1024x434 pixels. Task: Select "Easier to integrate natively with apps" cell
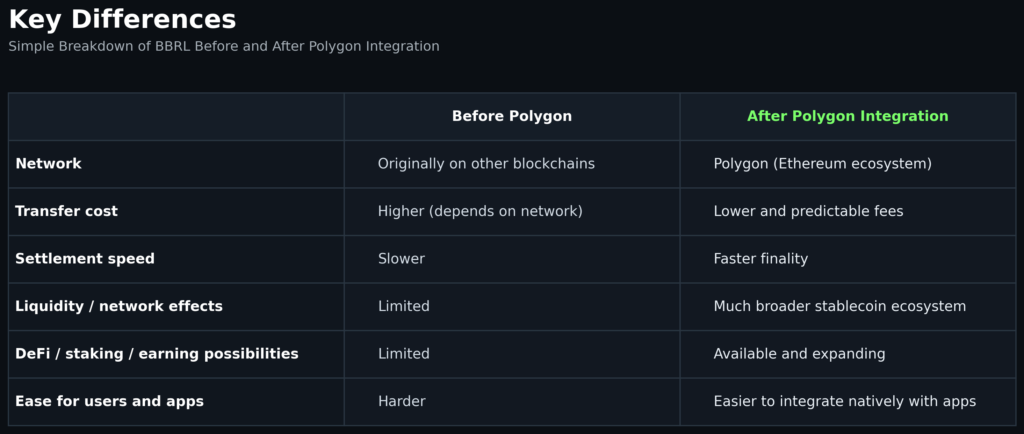pos(845,401)
